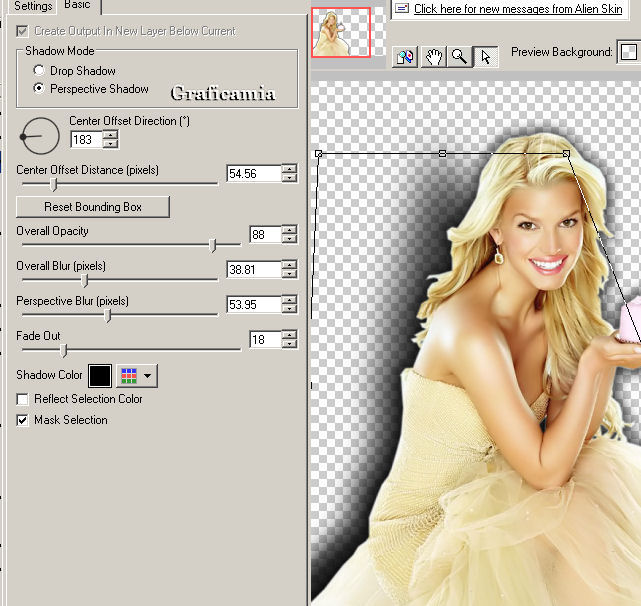The width and height of the screenshot is (641, 606).
Task: Click the Center Offset Direction dial
Action: tap(40, 136)
